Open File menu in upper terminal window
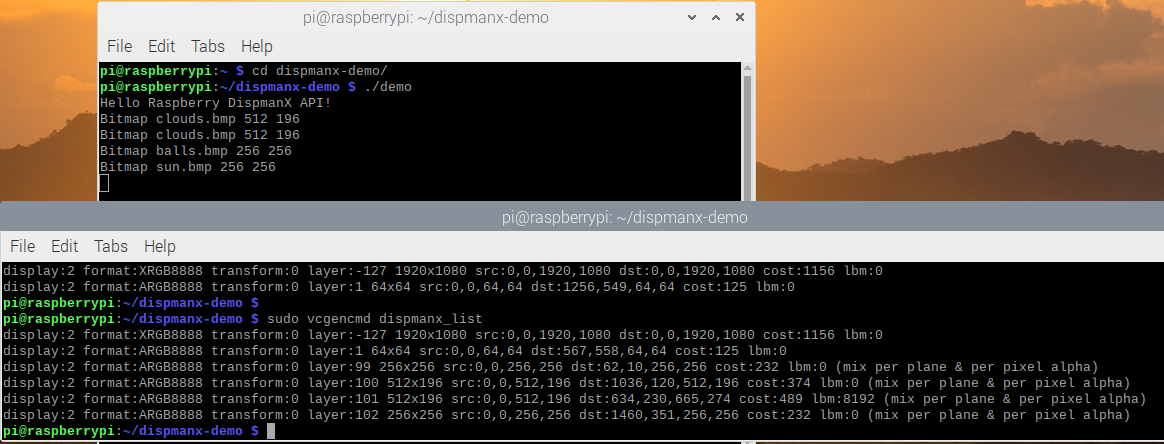Image resolution: width=1164 pixels, height=444 pixels. point(120,46)
